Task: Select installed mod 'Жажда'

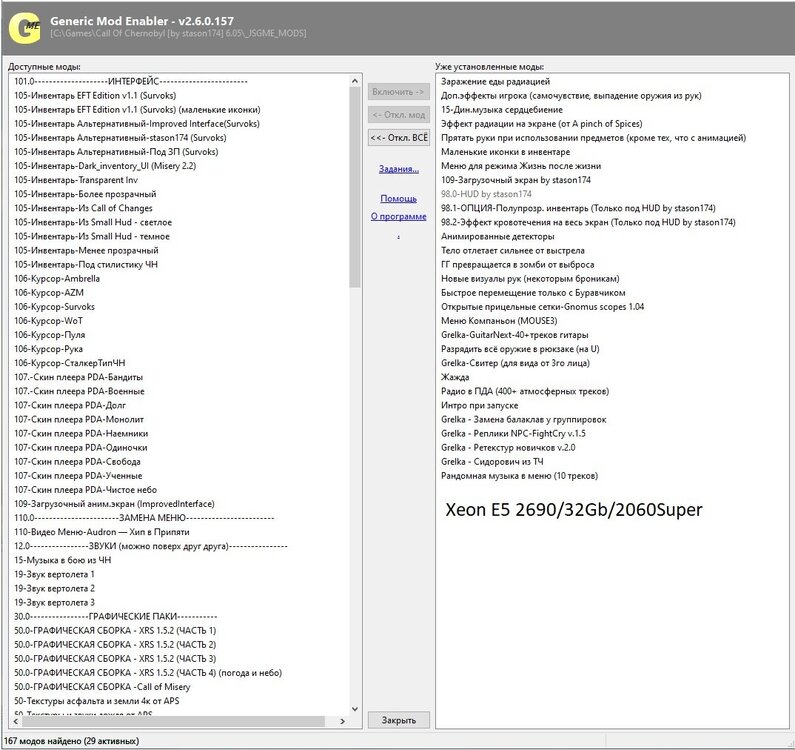Action: [455, 377]
